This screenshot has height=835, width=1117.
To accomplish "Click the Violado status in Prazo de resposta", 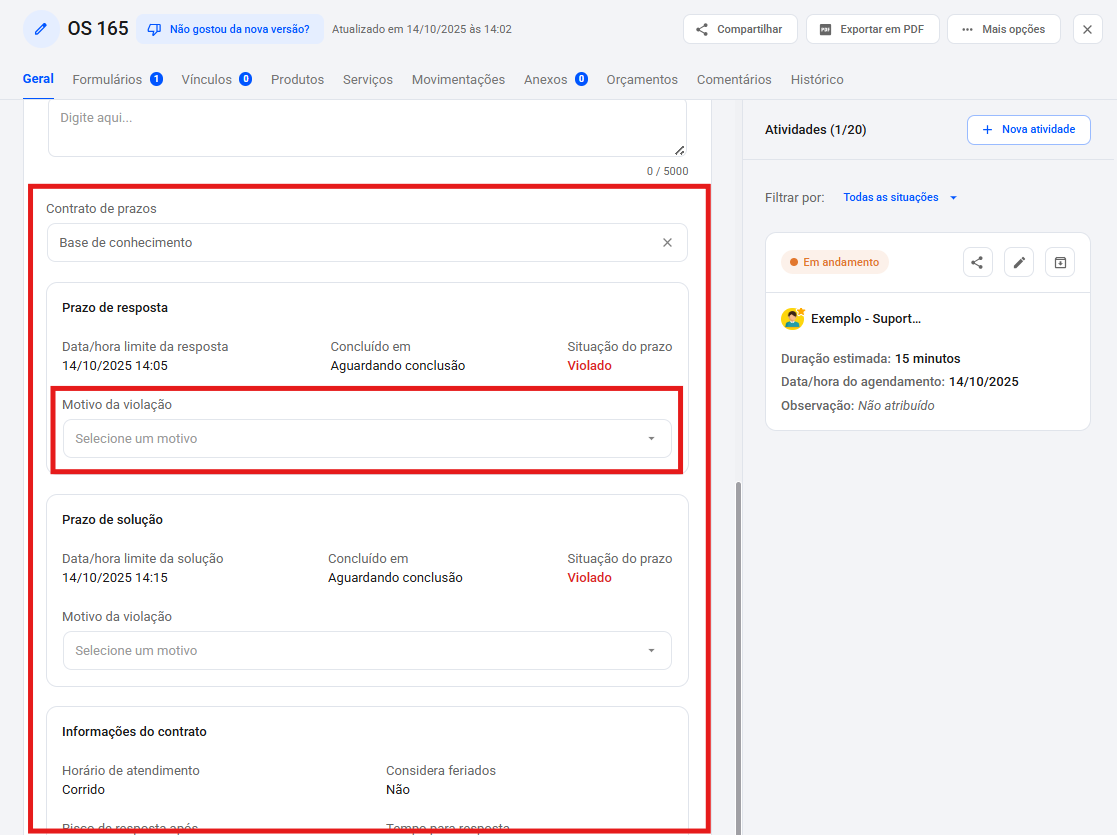I will [589, 365].
